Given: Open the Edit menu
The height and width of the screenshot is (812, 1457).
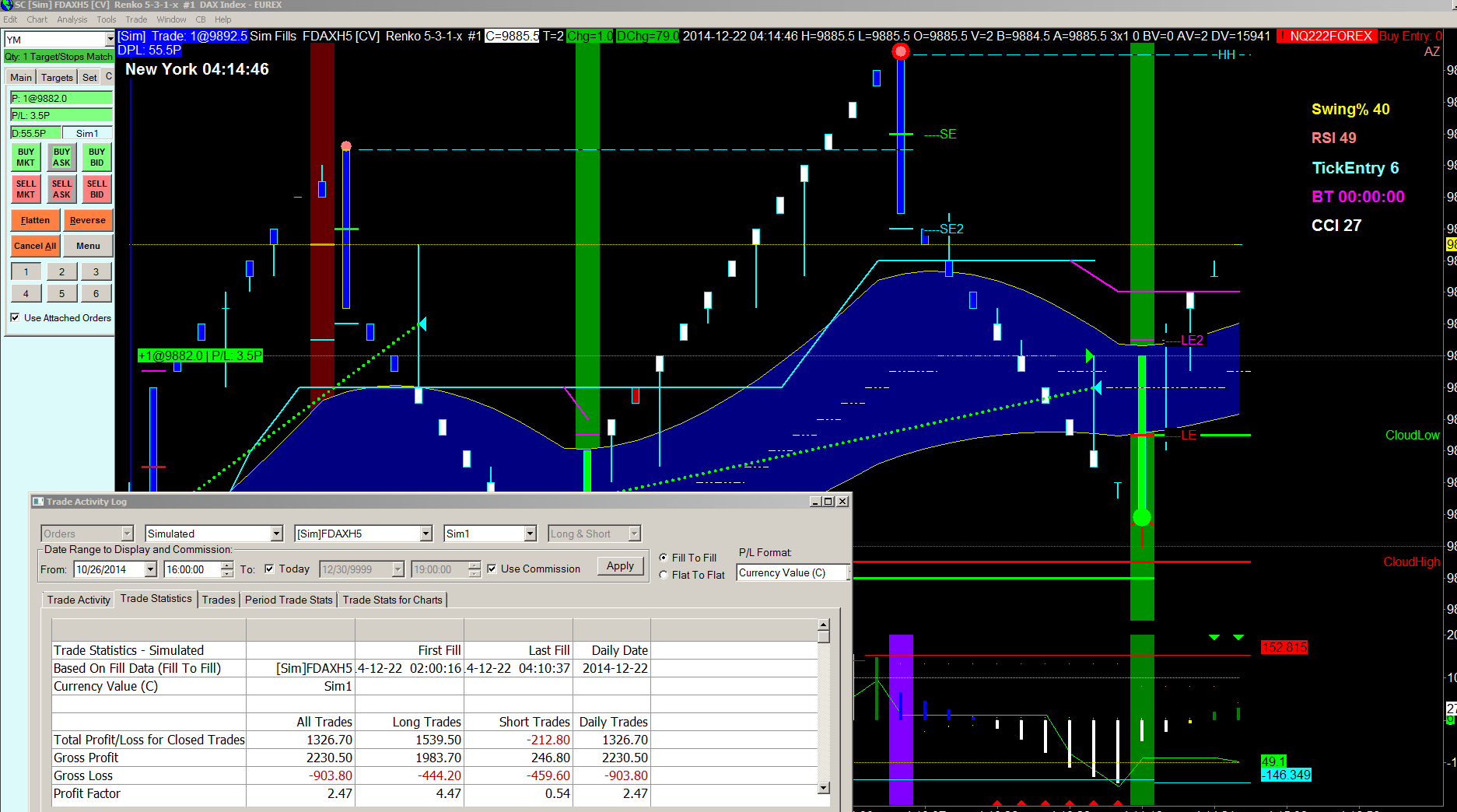Looking at the screenshot, I should coord(10,19).
